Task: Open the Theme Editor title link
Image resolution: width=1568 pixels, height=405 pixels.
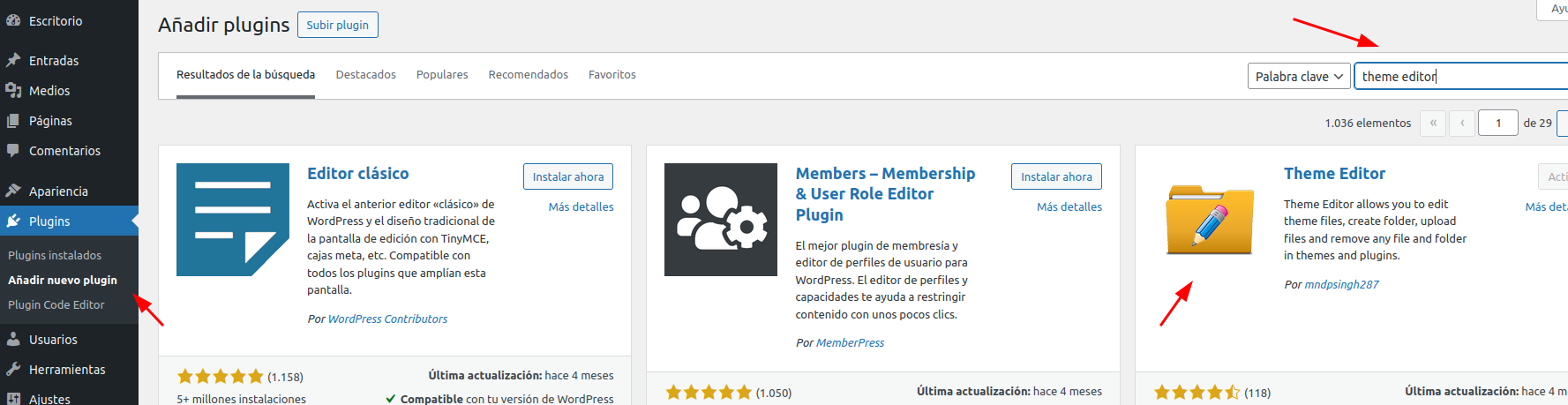Action: (1334, 173)
